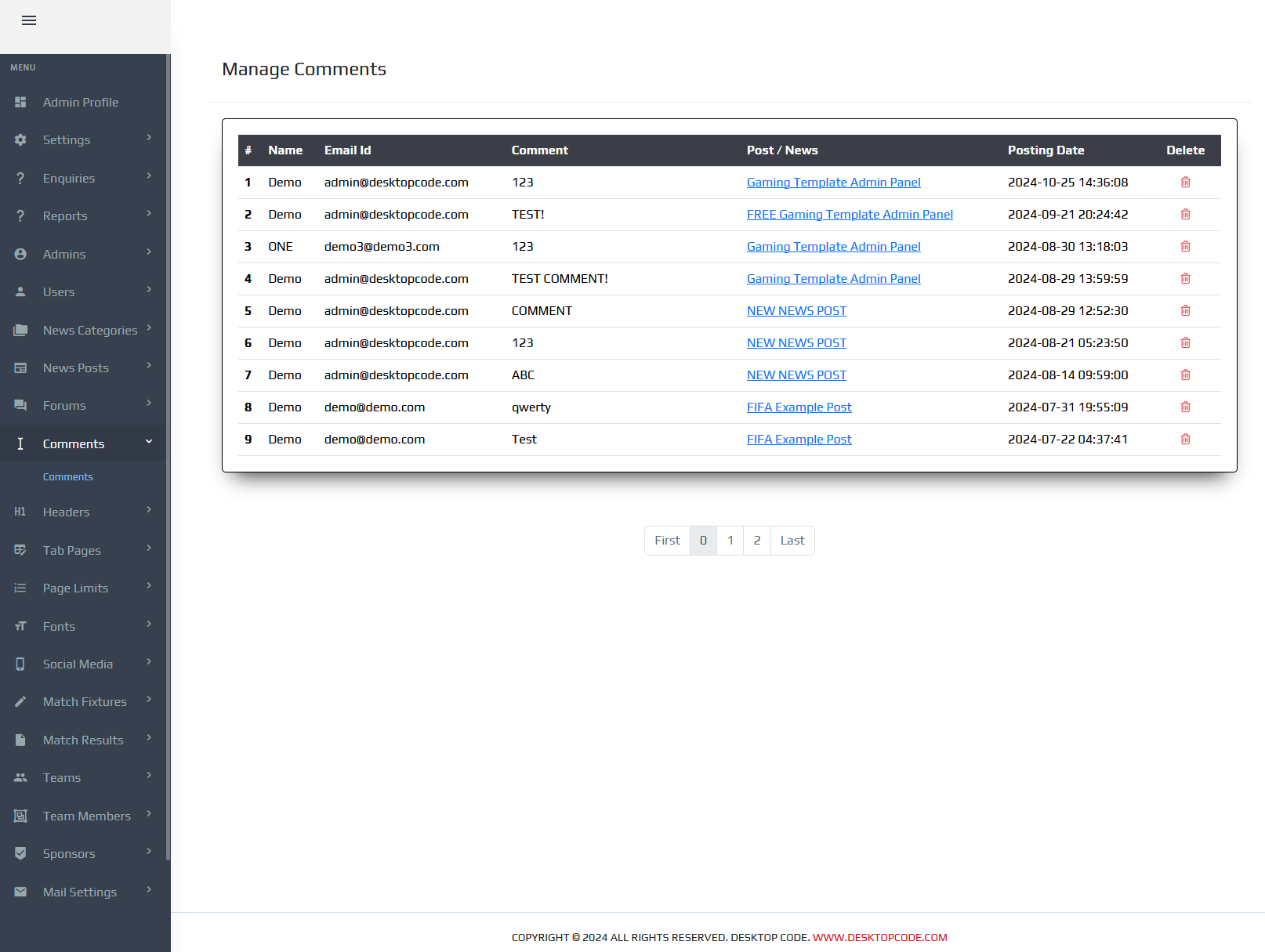
Task: Expand the Match Fixtures submenu arrow
Action: coord(149,700)
